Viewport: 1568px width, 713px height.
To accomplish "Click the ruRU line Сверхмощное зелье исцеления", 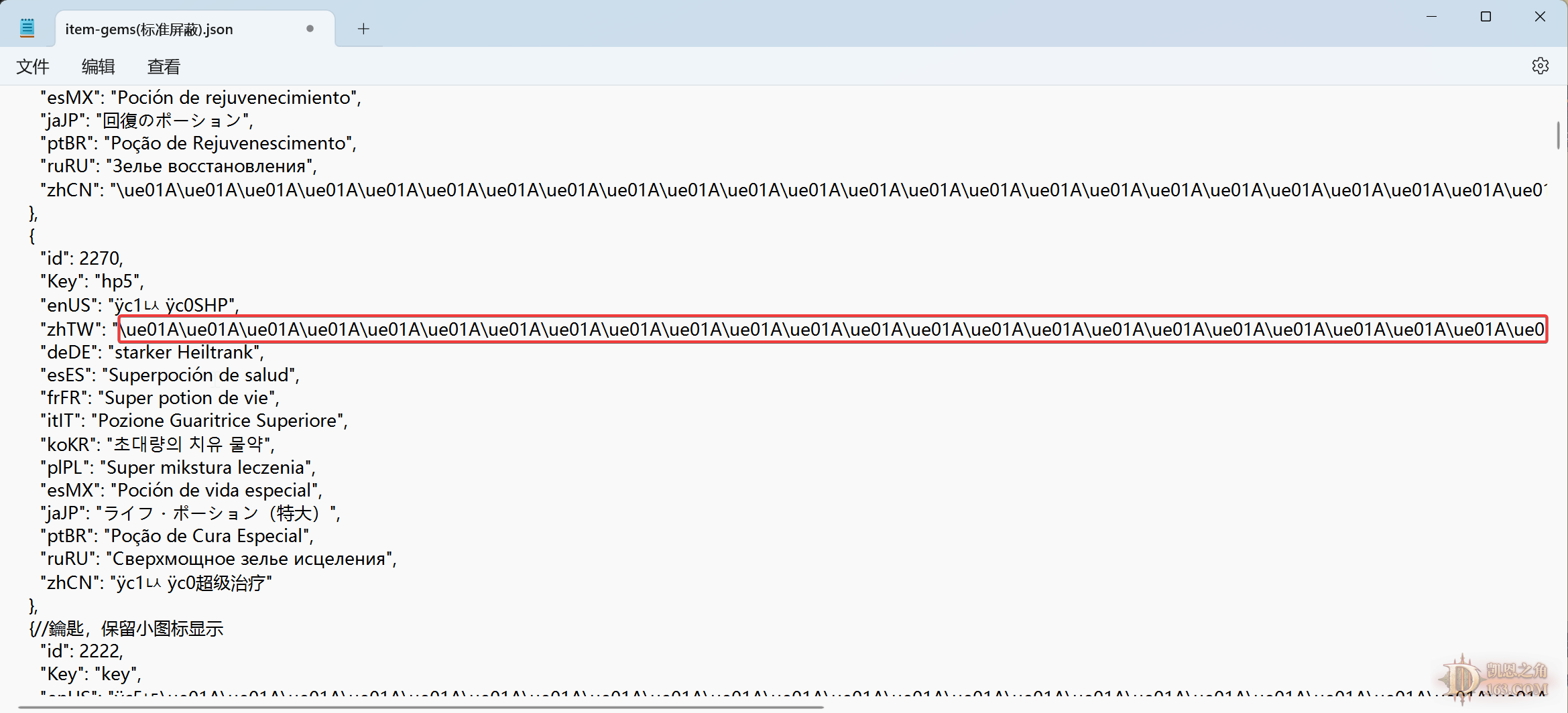I will tap(219, 559).
